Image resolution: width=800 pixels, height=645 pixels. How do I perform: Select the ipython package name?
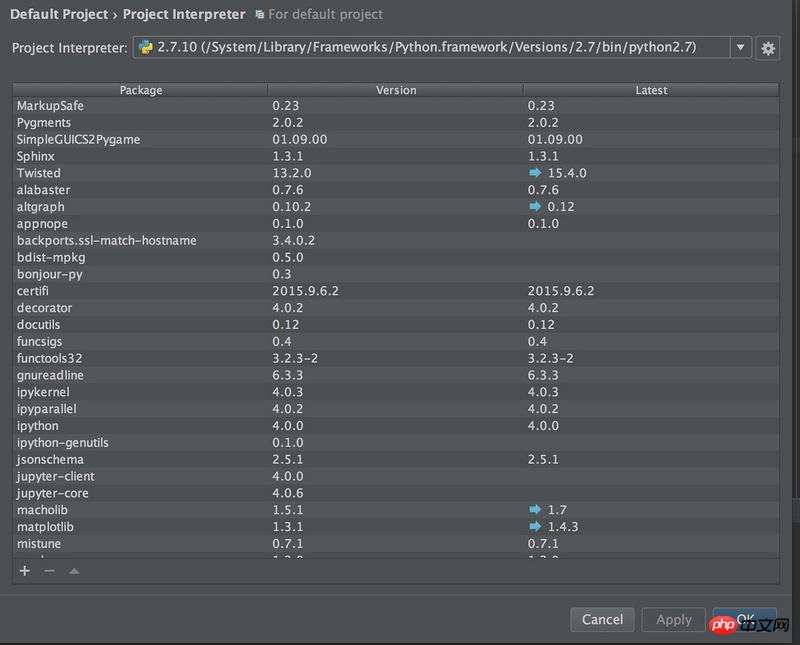[38, 426]
